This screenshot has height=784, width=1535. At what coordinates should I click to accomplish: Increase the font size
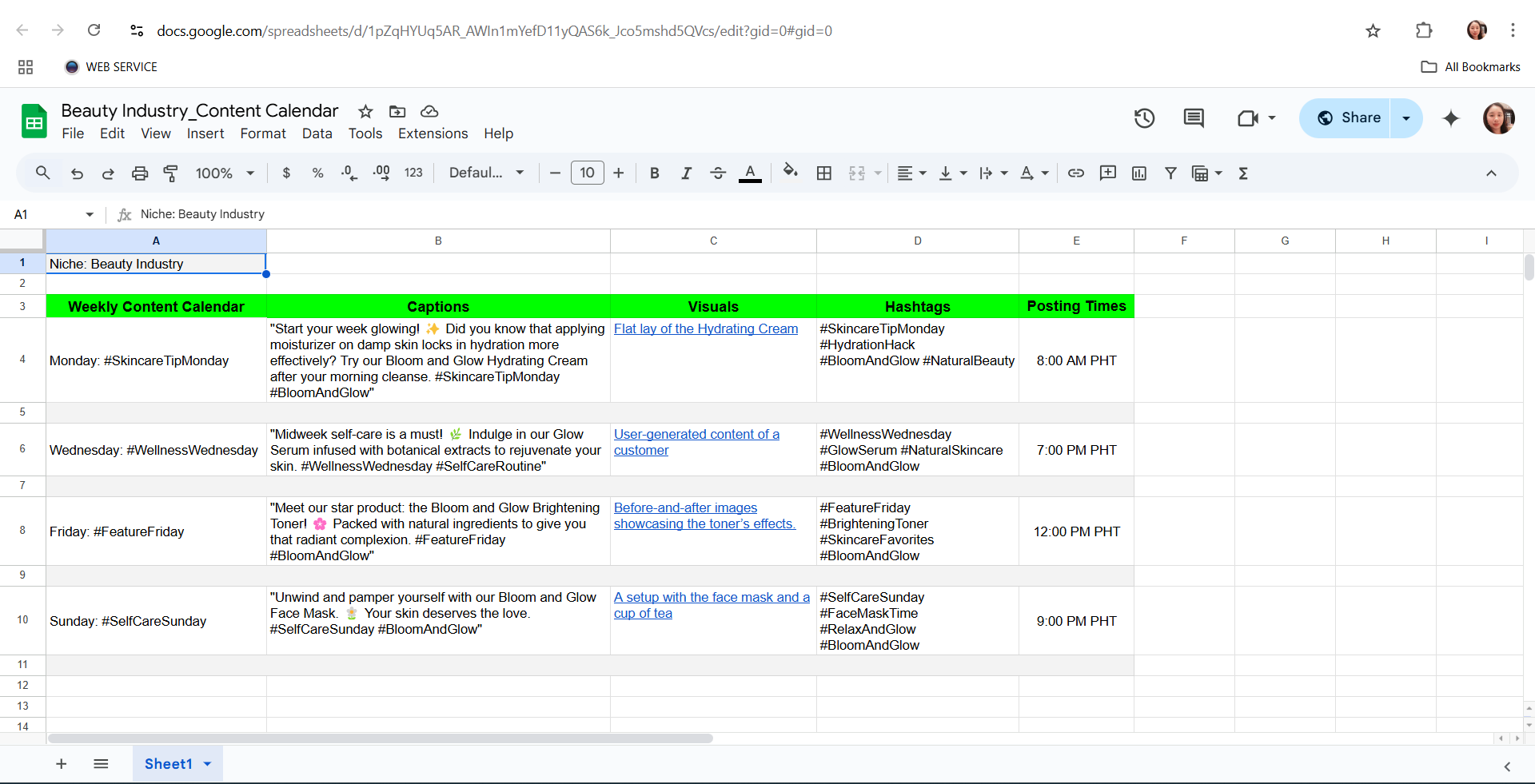click(619, 173)
